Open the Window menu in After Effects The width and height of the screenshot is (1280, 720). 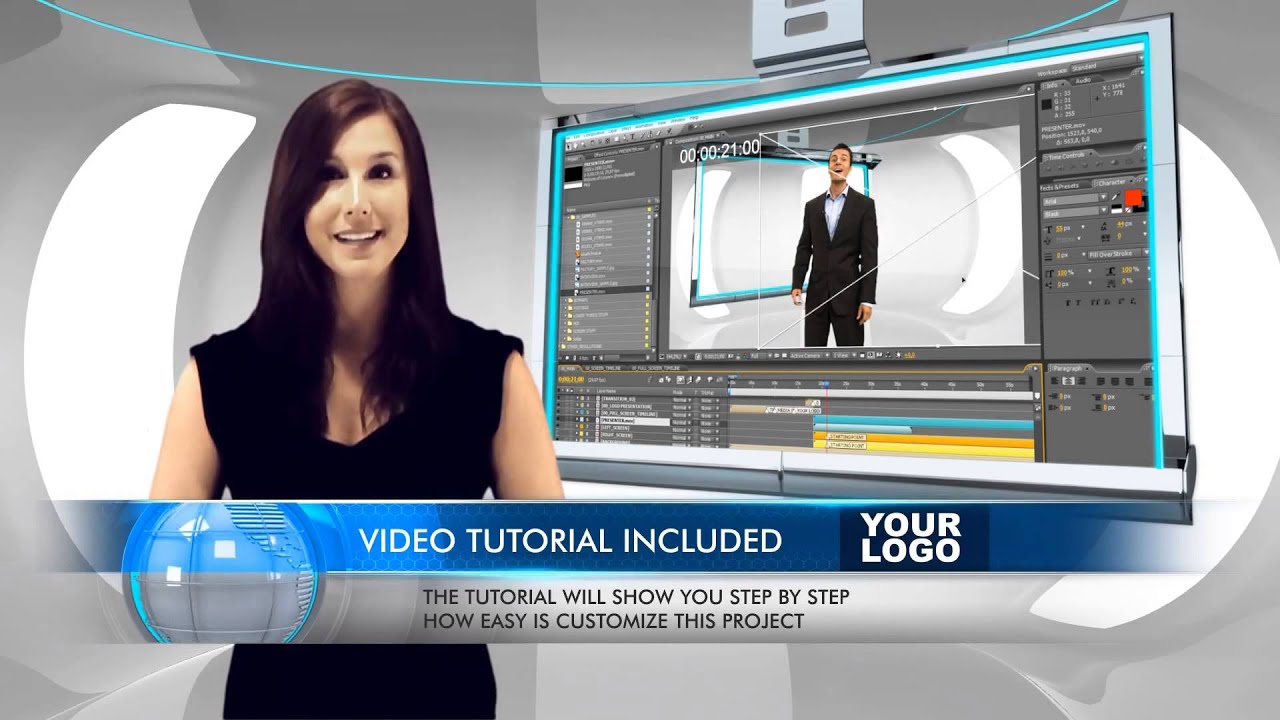coord(678,119)
